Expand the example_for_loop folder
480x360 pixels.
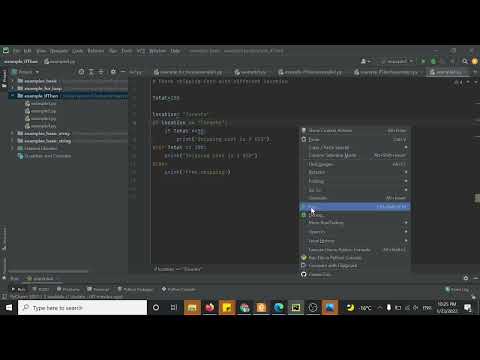pyautogui.click(x=13, y=89)
